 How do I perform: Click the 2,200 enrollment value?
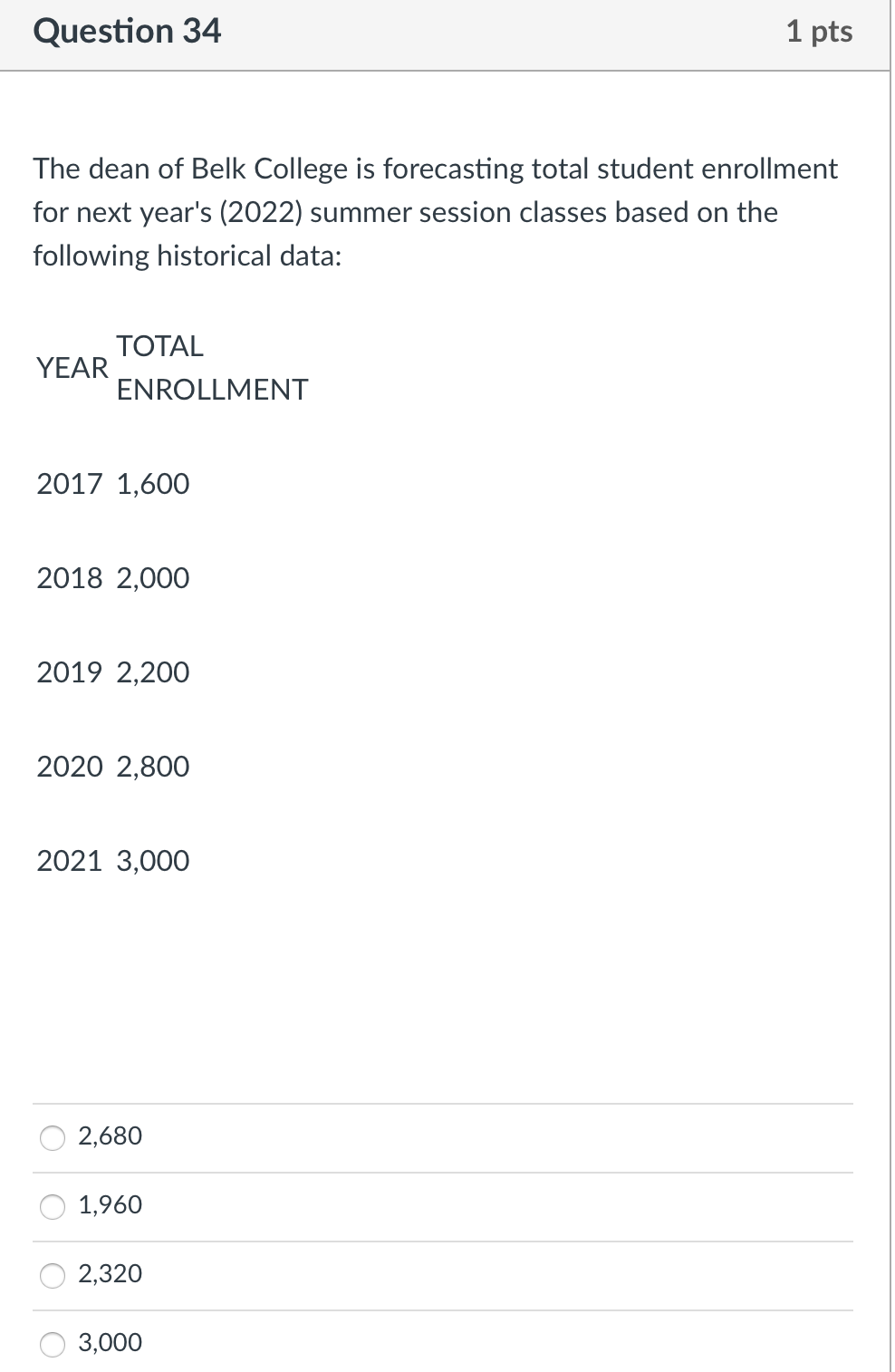pos(153,672)
